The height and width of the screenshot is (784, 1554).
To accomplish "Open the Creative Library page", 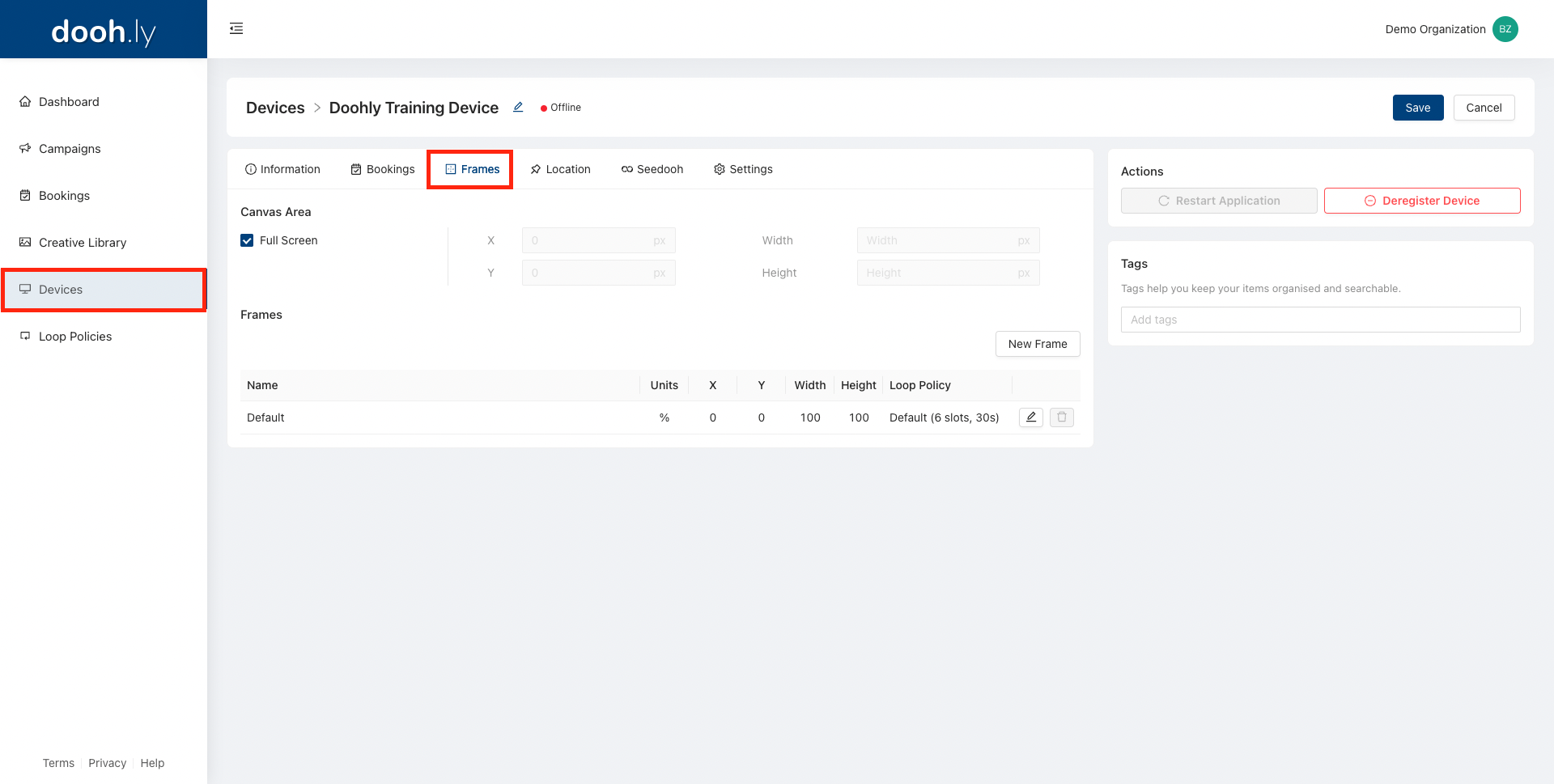I will click(82, 243).
